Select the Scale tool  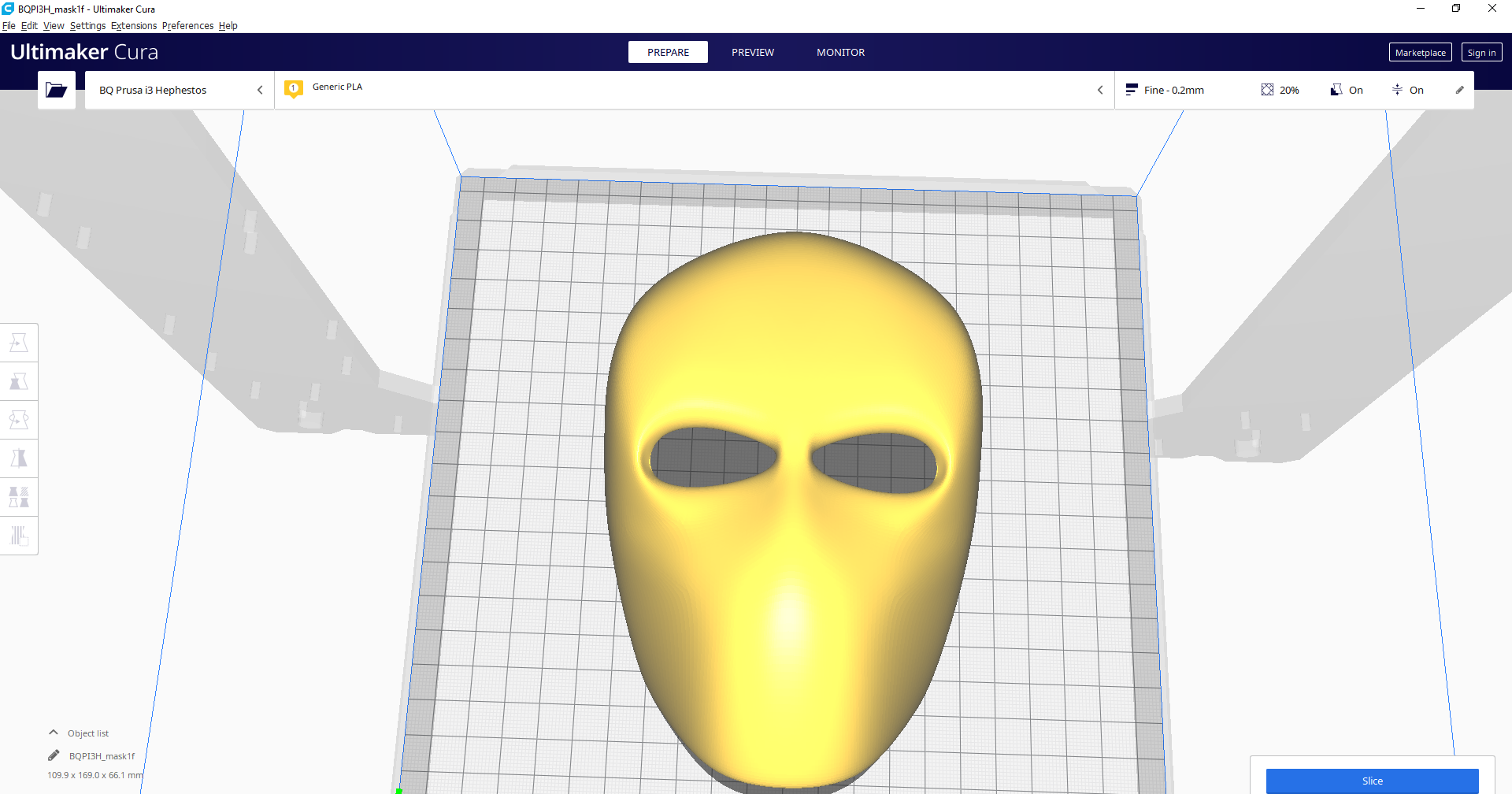point(19,380)
